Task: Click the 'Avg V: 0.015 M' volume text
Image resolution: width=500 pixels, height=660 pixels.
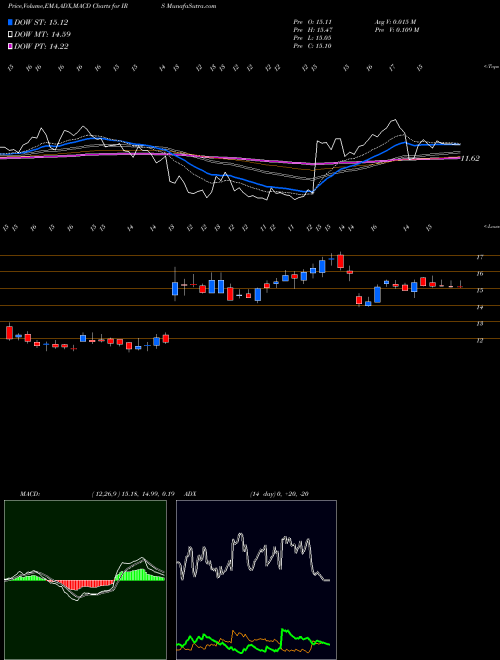Action: (395, 22)
